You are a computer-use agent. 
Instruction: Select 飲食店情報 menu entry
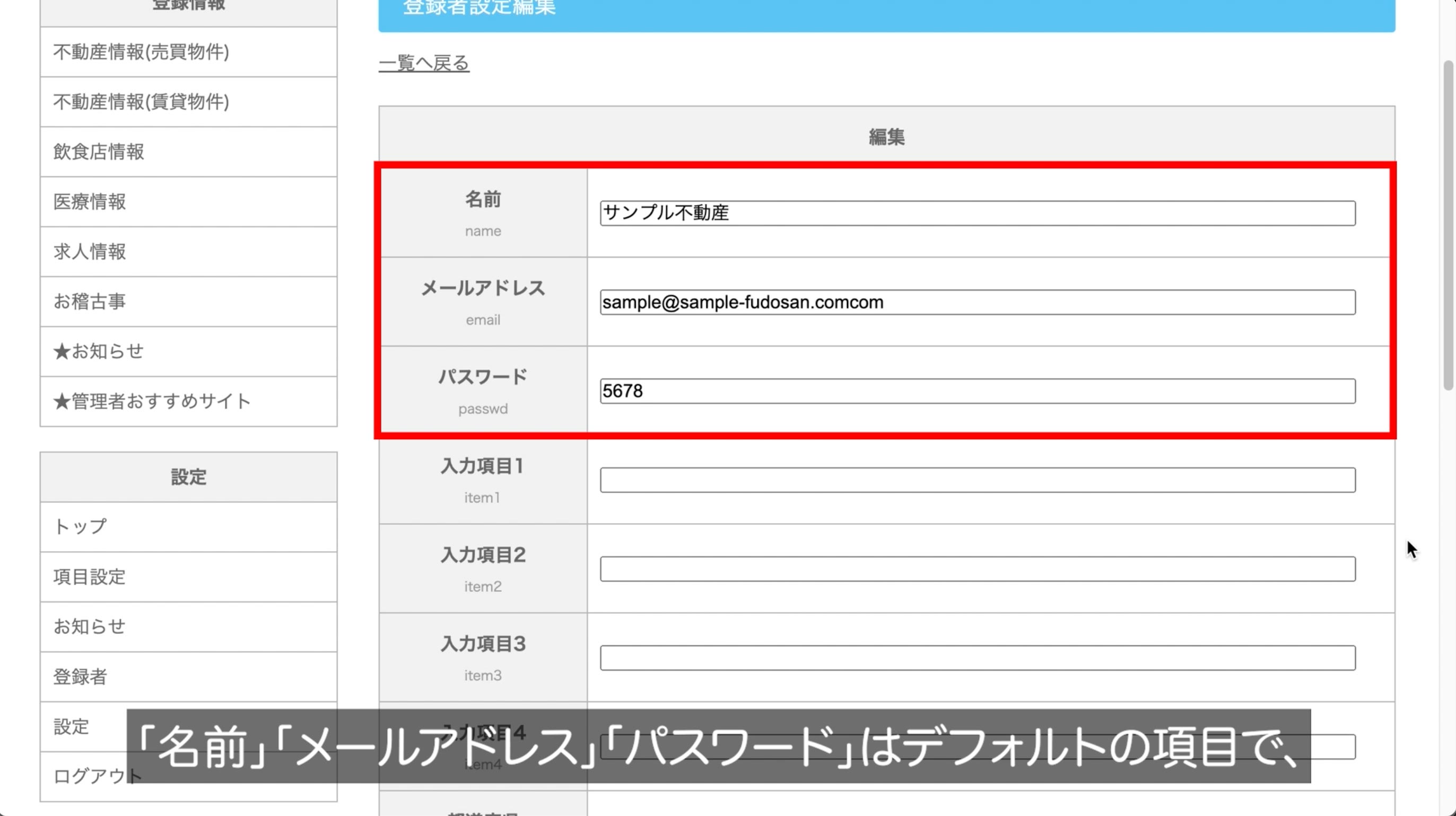click(x=188, y=152)
